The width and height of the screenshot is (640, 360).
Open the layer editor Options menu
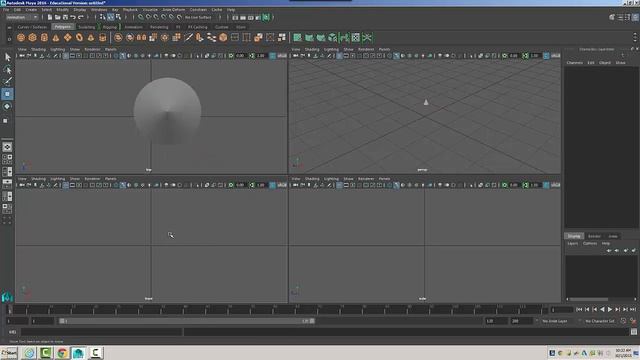coord(590,243)
